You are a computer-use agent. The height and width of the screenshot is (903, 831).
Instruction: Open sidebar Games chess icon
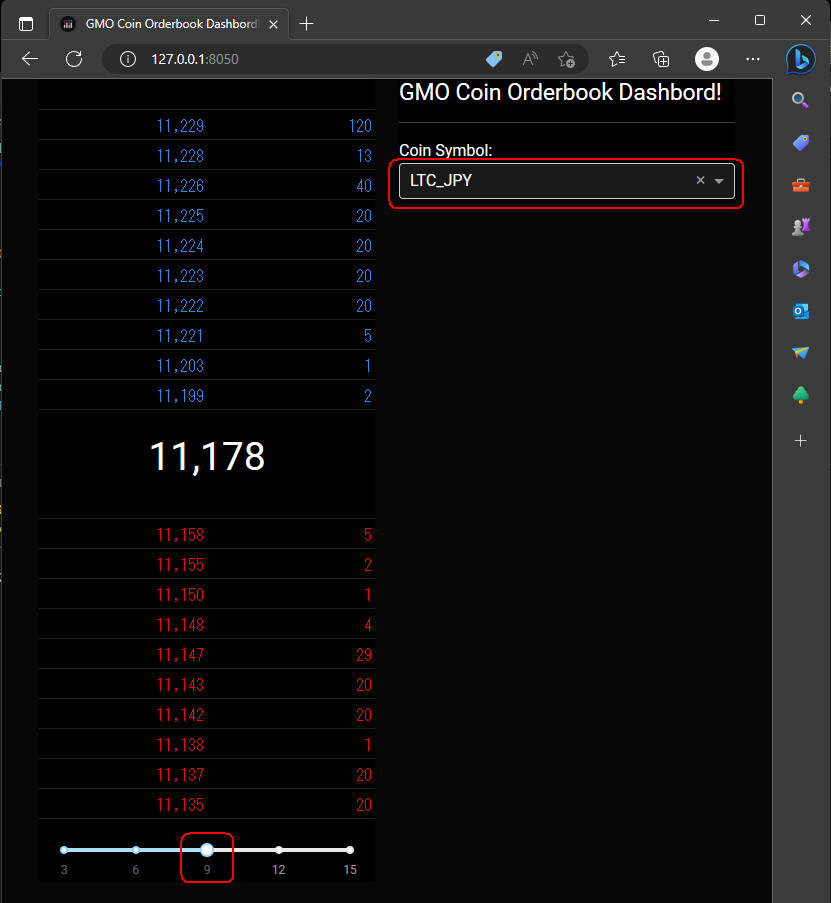[x=800, y=227]
